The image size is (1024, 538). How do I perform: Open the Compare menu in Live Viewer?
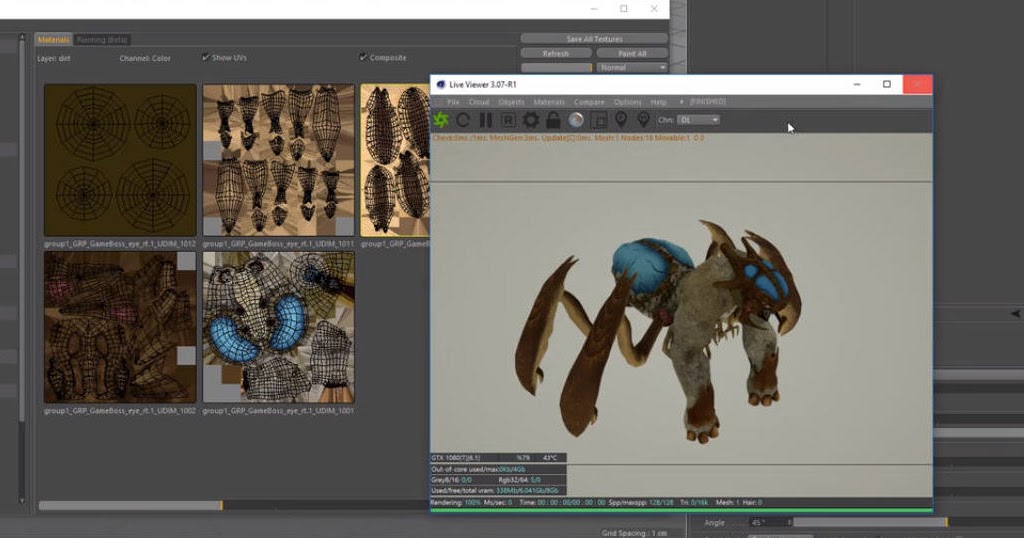click(589, 103)
